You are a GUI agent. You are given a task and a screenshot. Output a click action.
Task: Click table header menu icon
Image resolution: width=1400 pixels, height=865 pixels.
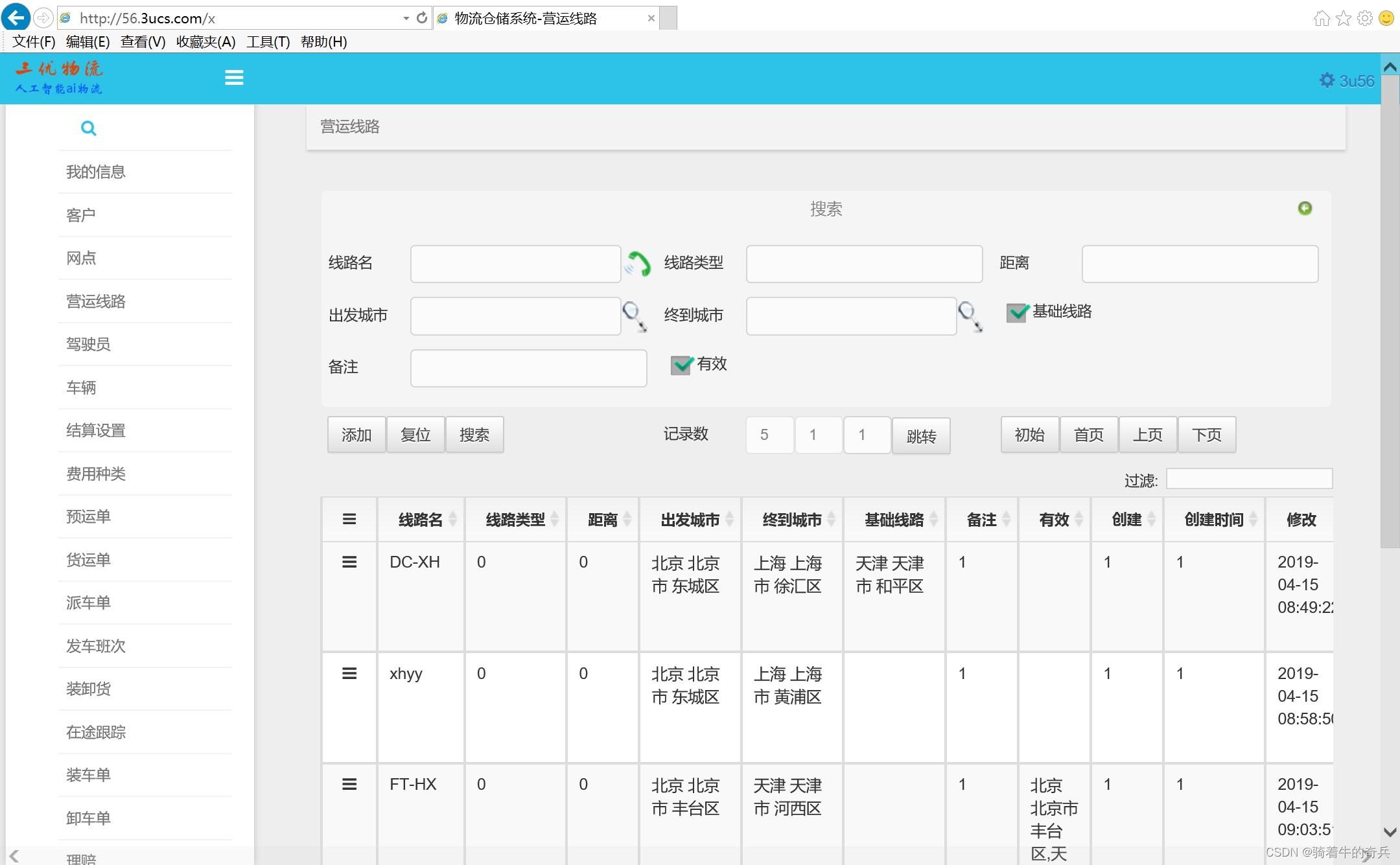349,519
